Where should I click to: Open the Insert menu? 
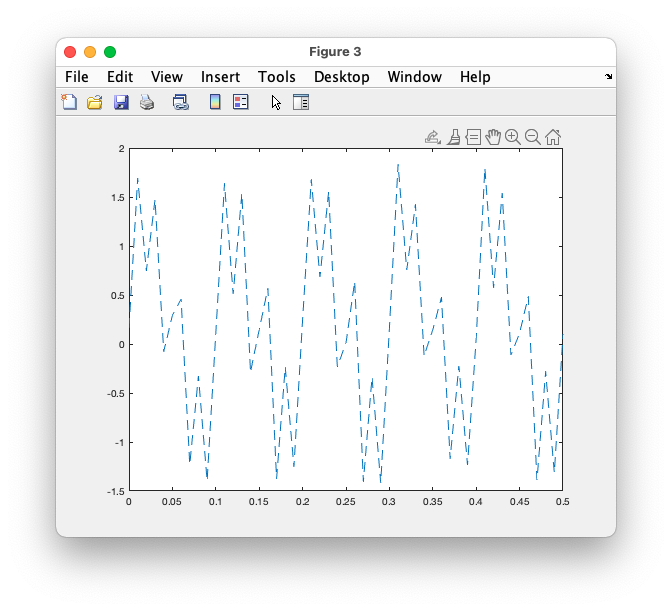tap(220, 77)
